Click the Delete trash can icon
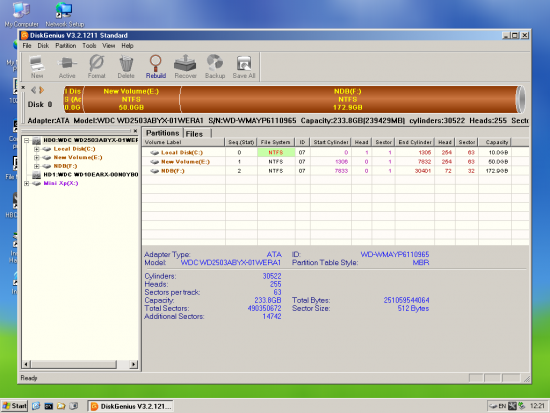Image resolution: width=550 pixels, height=413 pixels. pyautogui.click(x=126, y=66)
